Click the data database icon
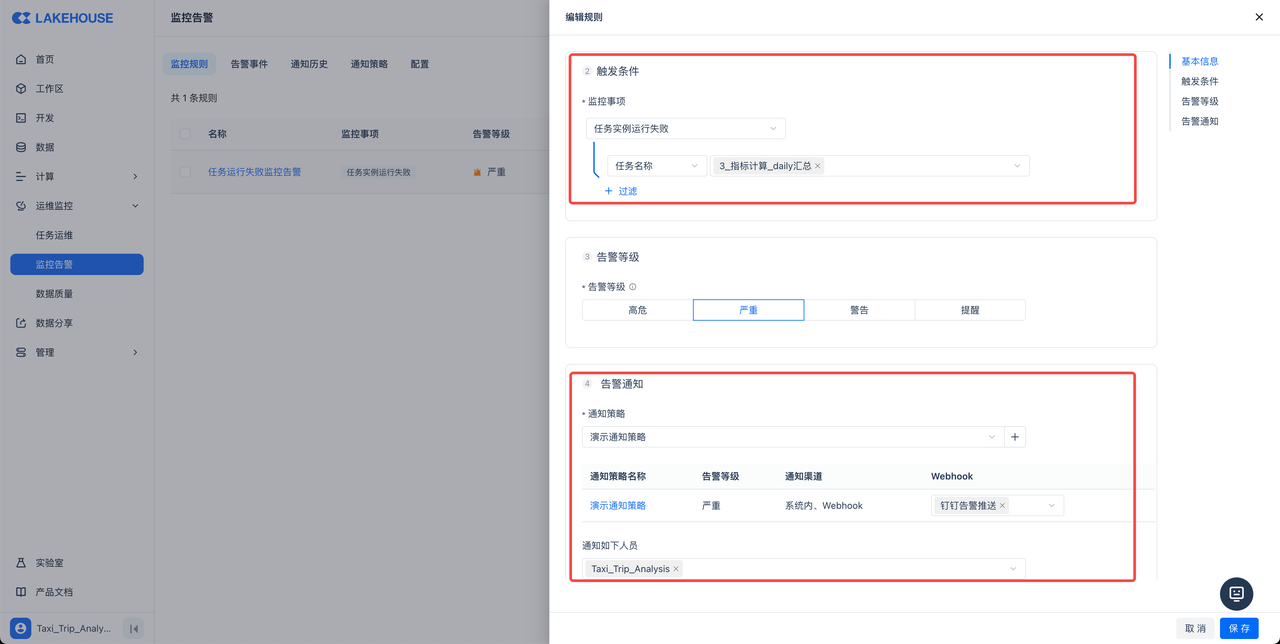The height and width of the screenshot is (644, 1280). (x=21, y=147)
